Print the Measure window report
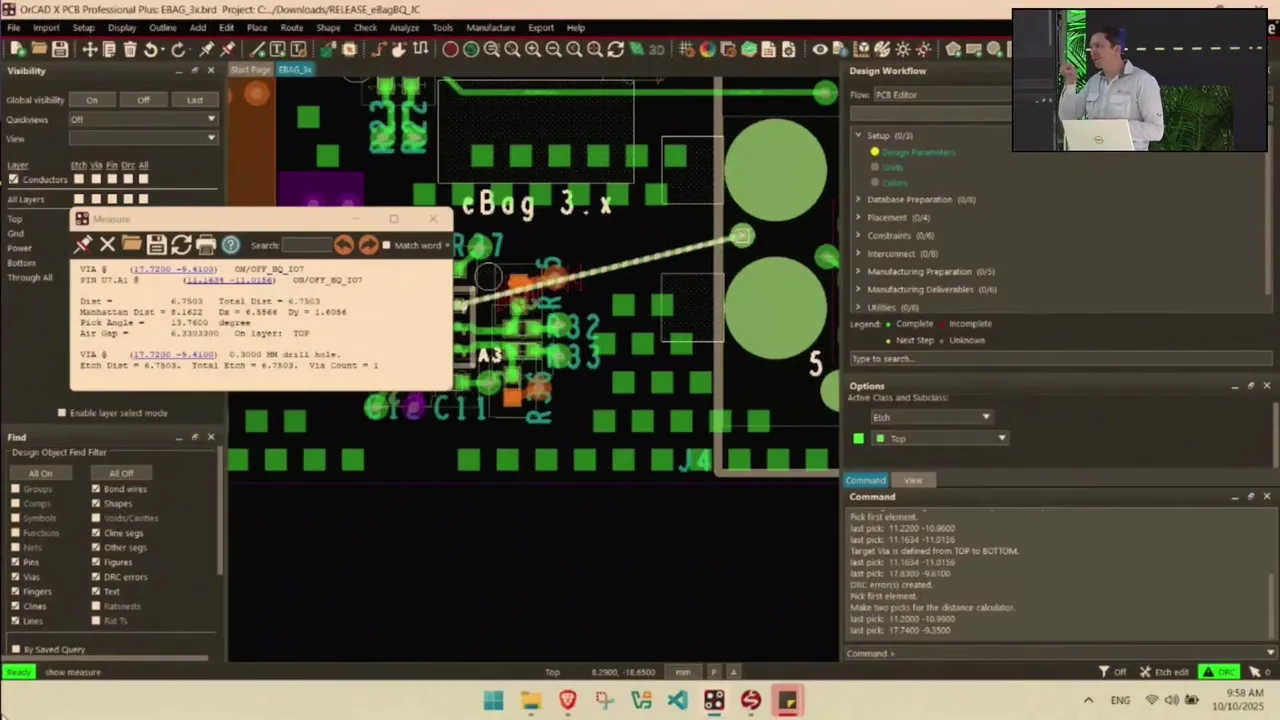 pos(206,244)
